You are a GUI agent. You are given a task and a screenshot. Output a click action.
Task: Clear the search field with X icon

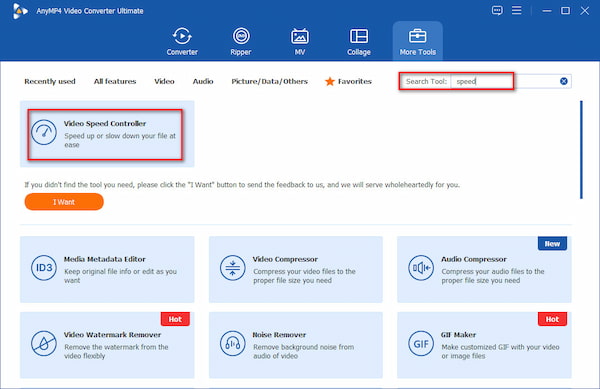click(x=564, y=81)
